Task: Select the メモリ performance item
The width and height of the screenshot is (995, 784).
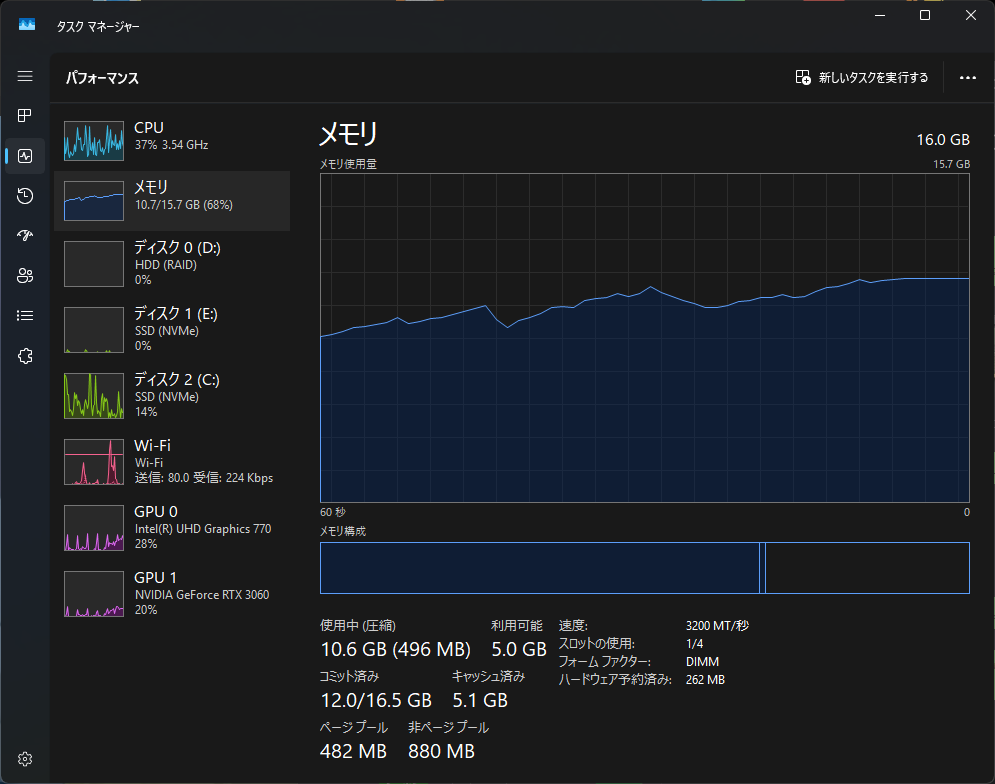Action: coord(172,200)
